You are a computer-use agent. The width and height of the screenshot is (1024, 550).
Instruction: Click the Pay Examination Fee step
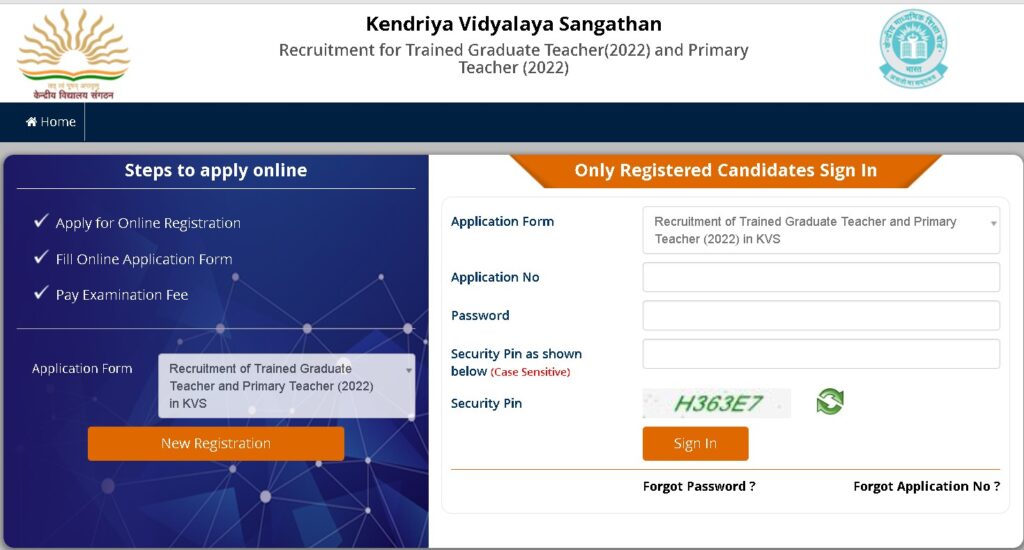(122, 295)
